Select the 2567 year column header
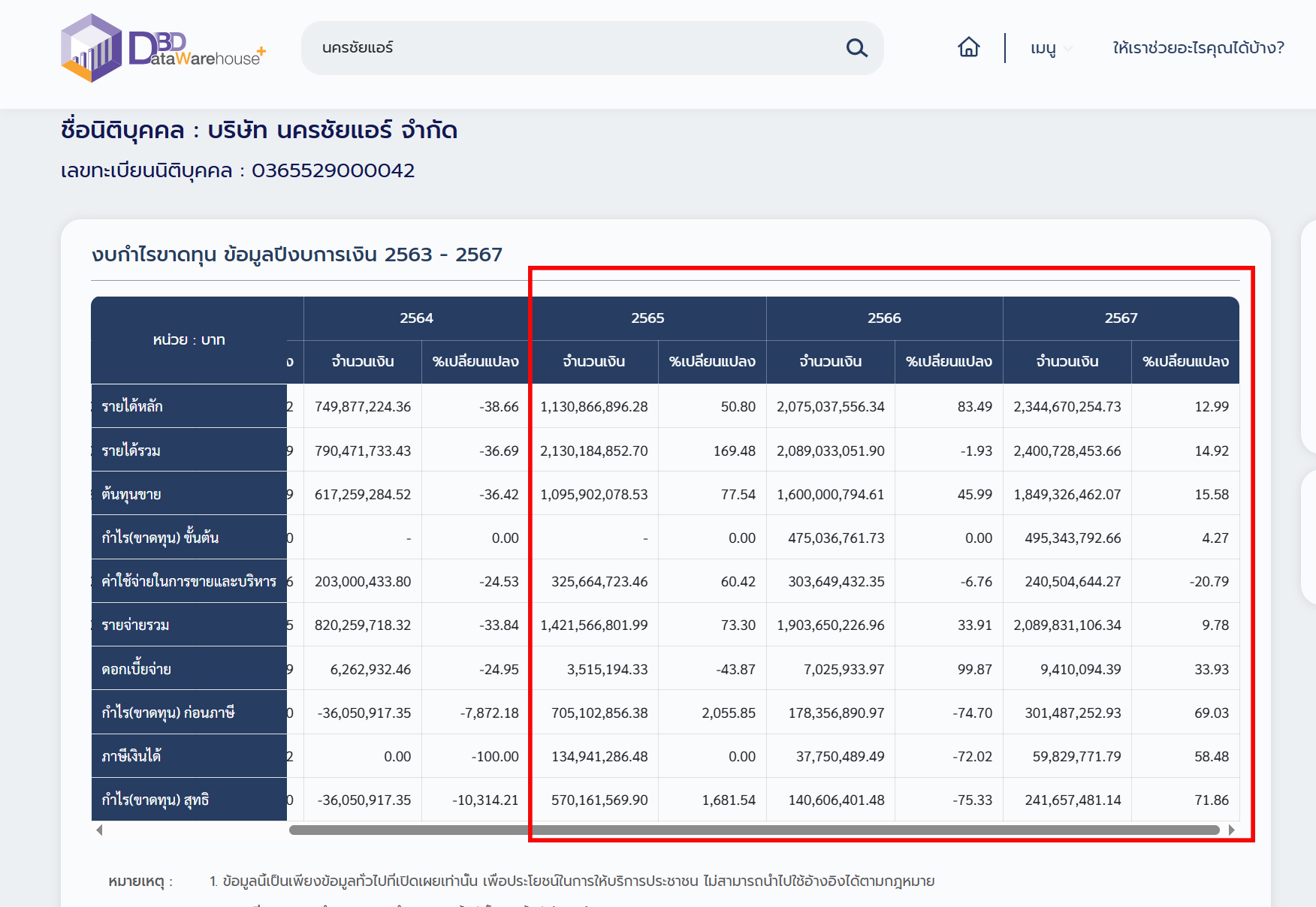Image resolution: width=1316 pixels, height=907 pixels. [x=1121, y=318]
